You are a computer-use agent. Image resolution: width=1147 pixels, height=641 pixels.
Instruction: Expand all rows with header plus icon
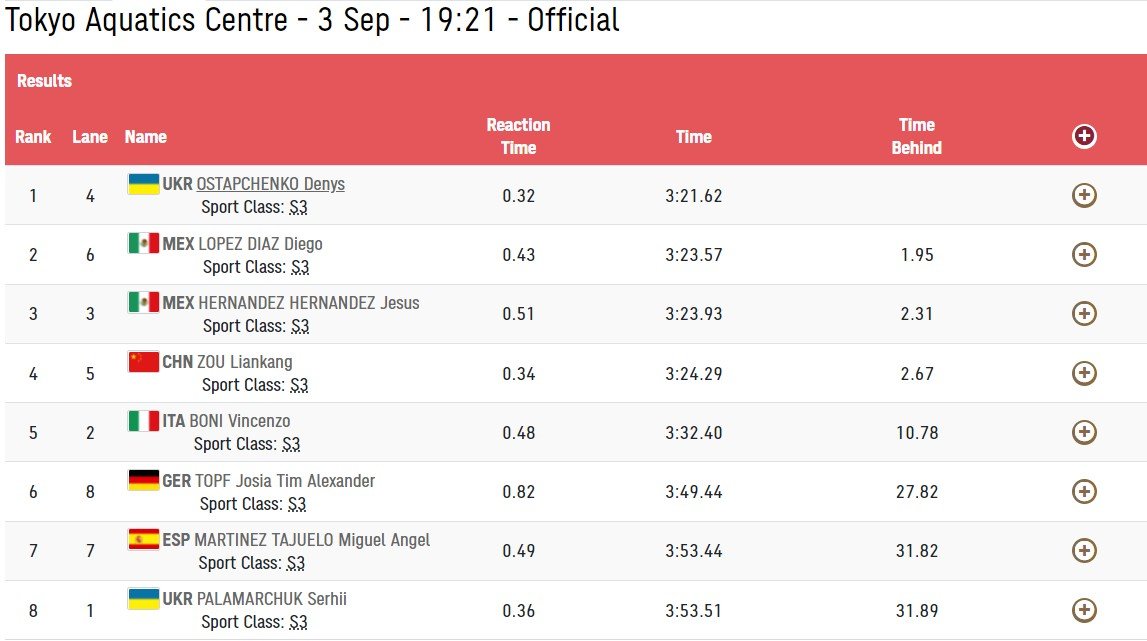tap(1084, 137)
